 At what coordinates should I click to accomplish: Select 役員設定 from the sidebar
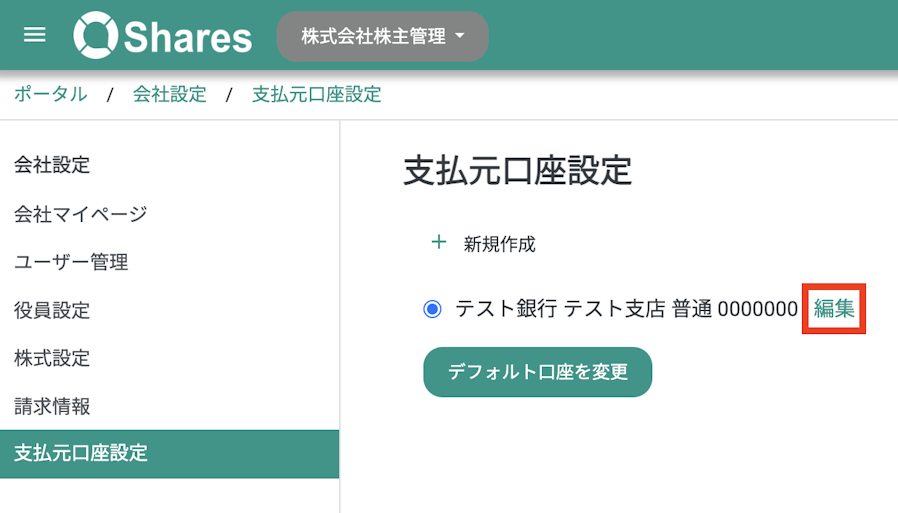(52, 310)
